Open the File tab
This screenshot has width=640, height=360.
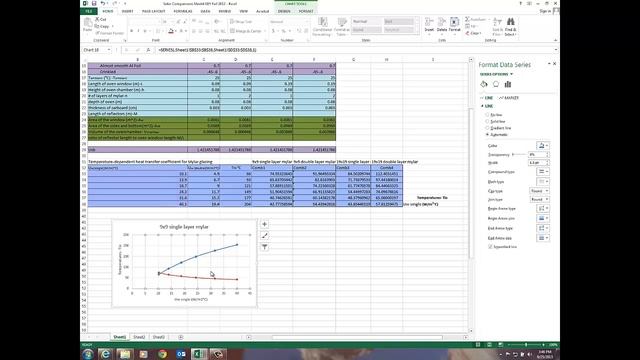[x=89, y=11]
